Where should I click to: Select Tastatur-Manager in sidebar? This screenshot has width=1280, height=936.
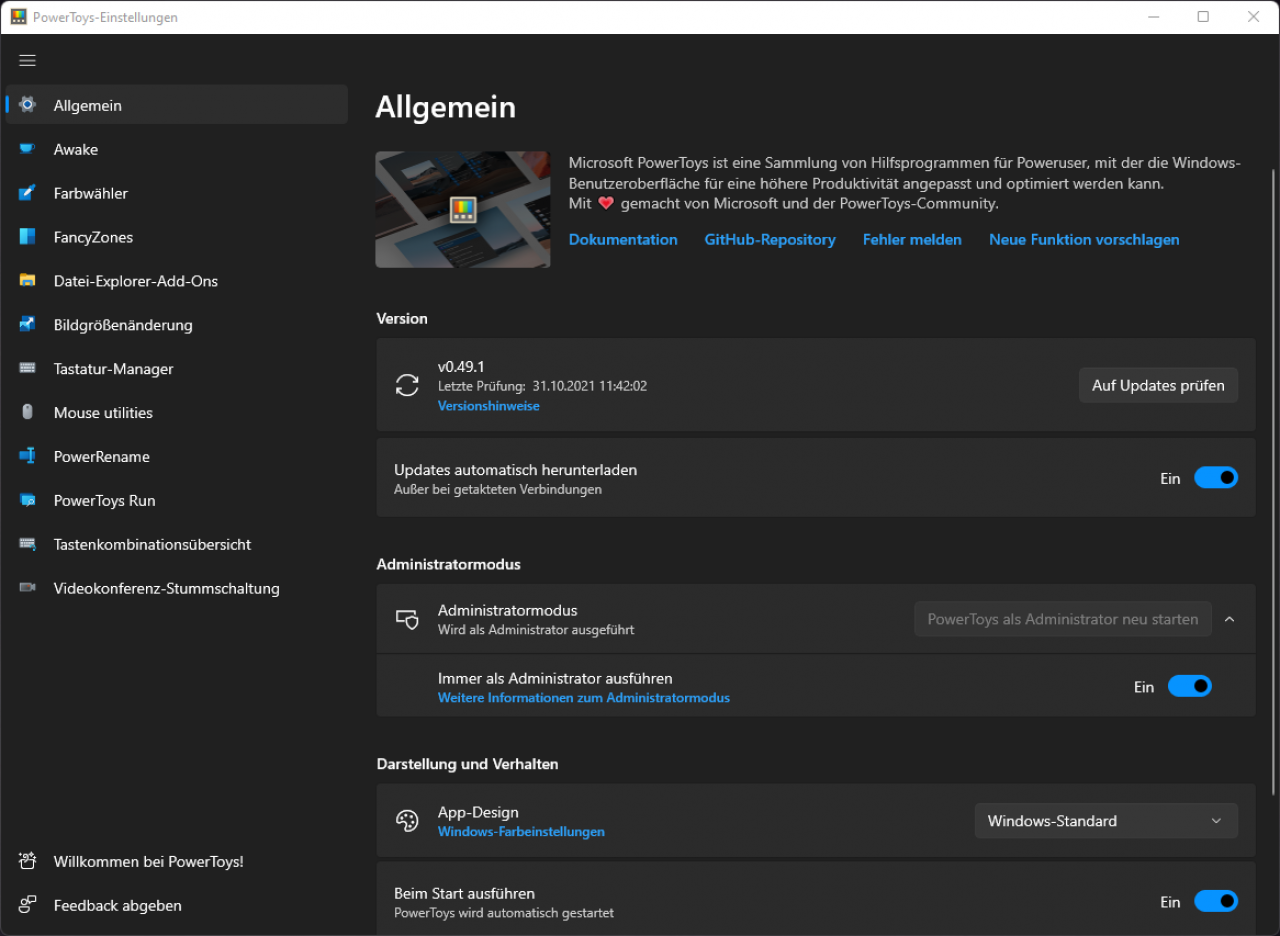(x=177, y=369)
